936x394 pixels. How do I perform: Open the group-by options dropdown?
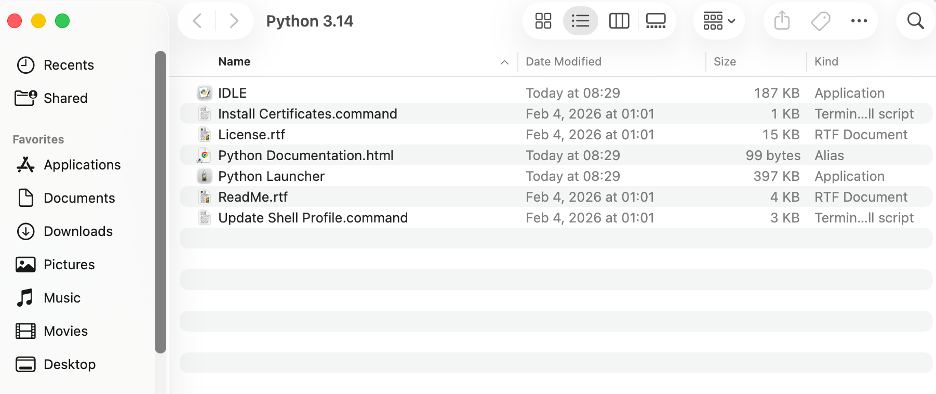(x=719, y=21)
